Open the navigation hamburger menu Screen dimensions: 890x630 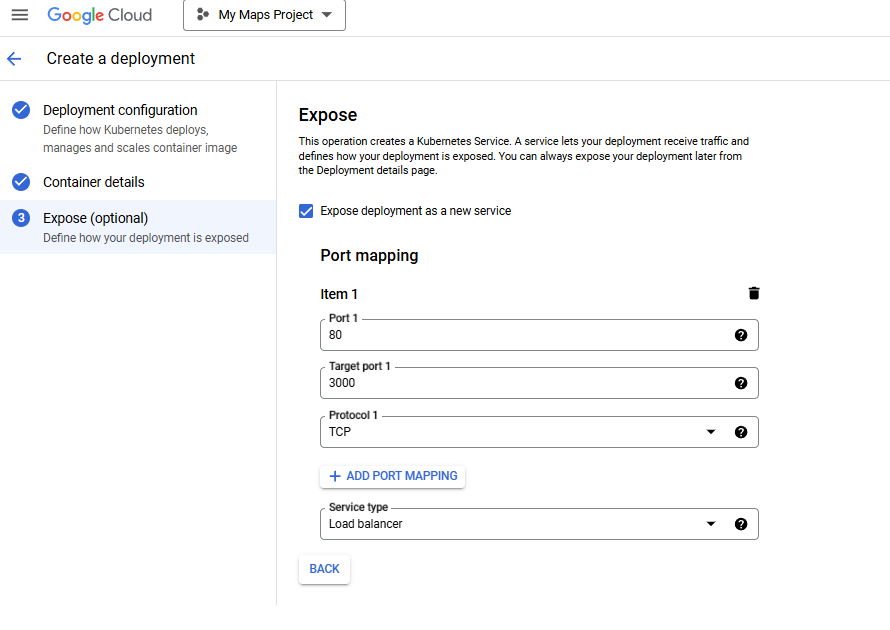click(x=20, y=15)
